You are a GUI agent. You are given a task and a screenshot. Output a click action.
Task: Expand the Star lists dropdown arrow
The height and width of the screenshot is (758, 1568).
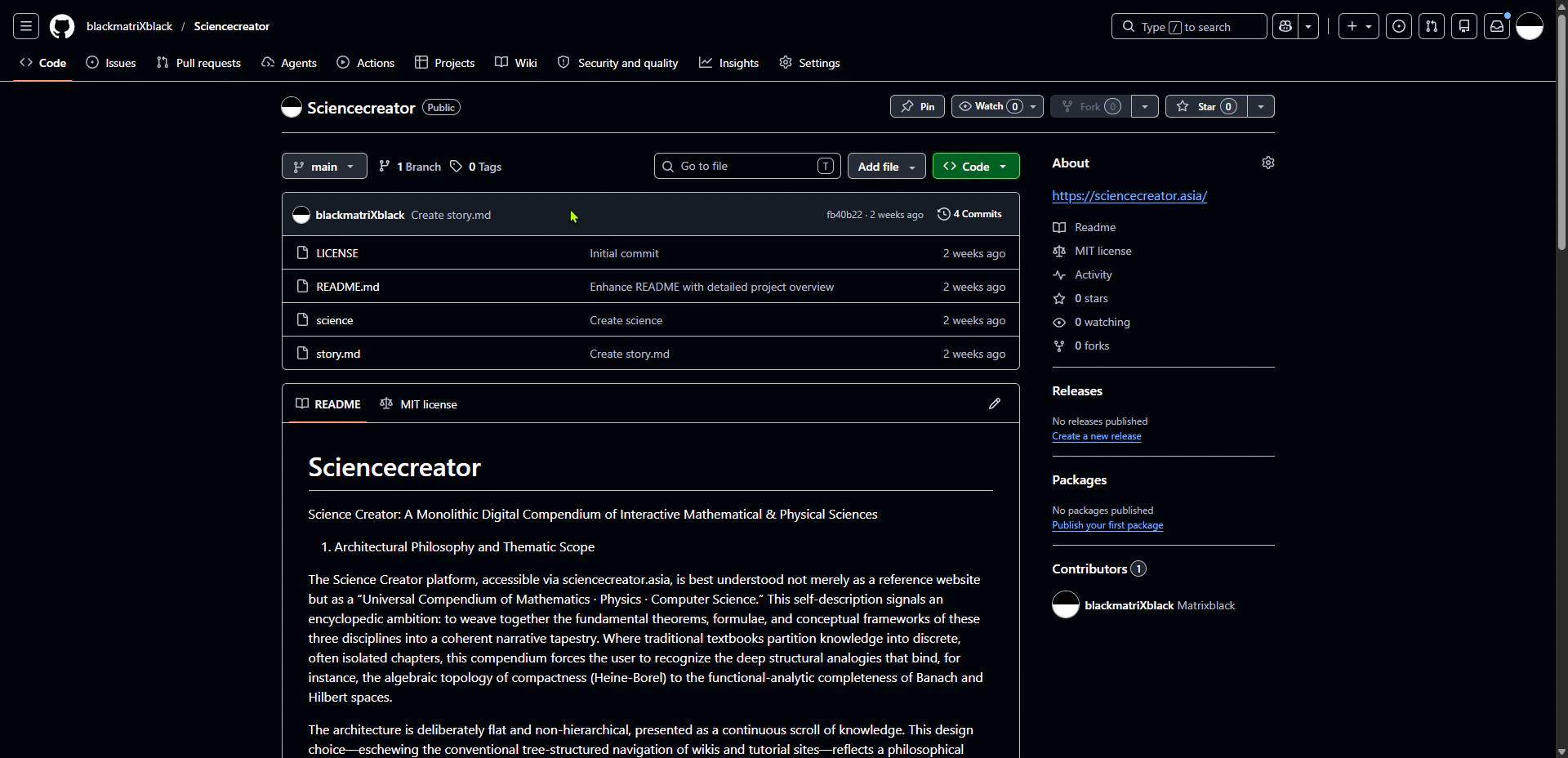pos(1261,106)
